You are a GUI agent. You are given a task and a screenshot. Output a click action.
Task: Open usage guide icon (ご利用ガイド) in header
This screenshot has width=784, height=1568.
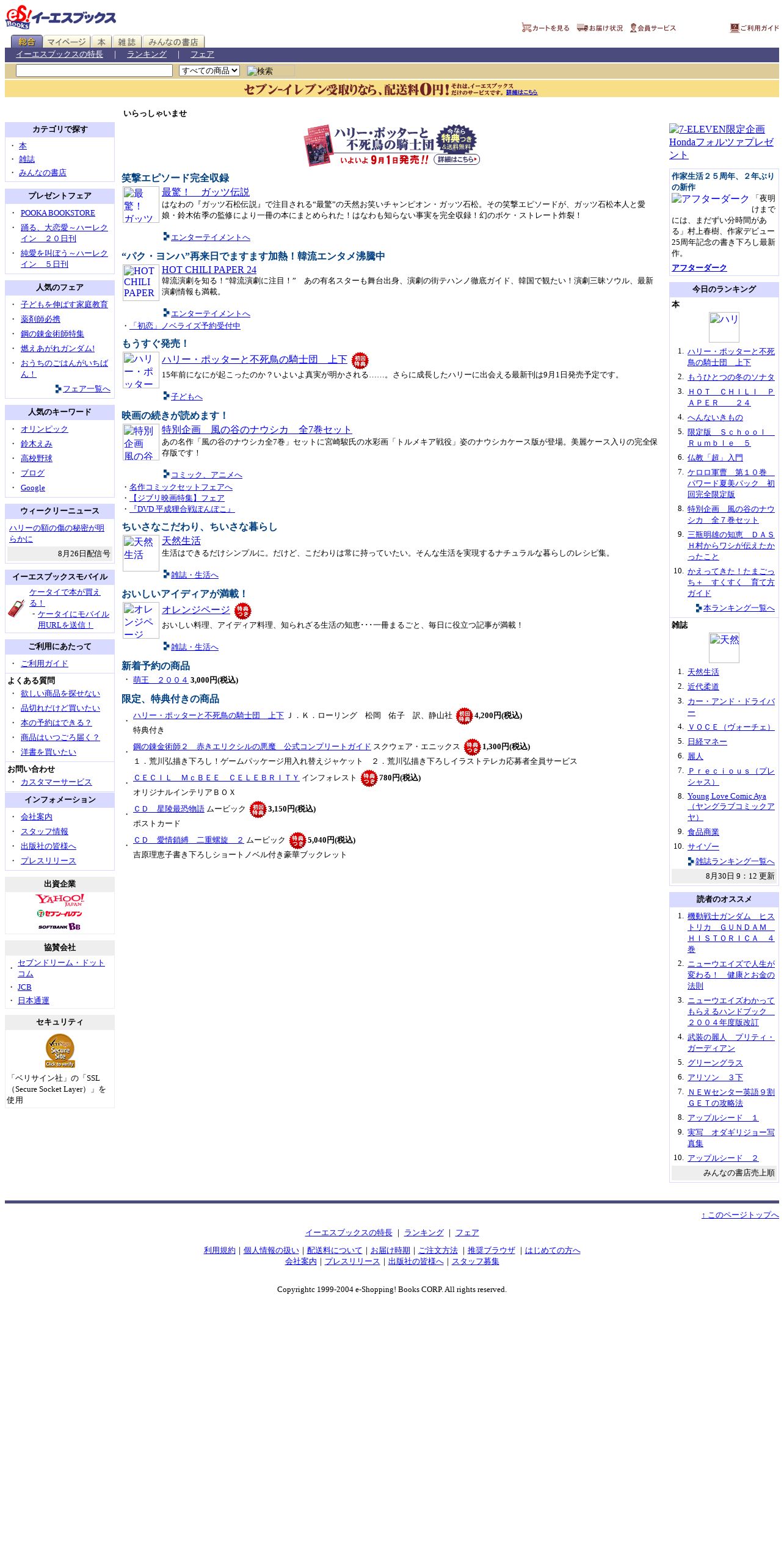click(754, 27)
